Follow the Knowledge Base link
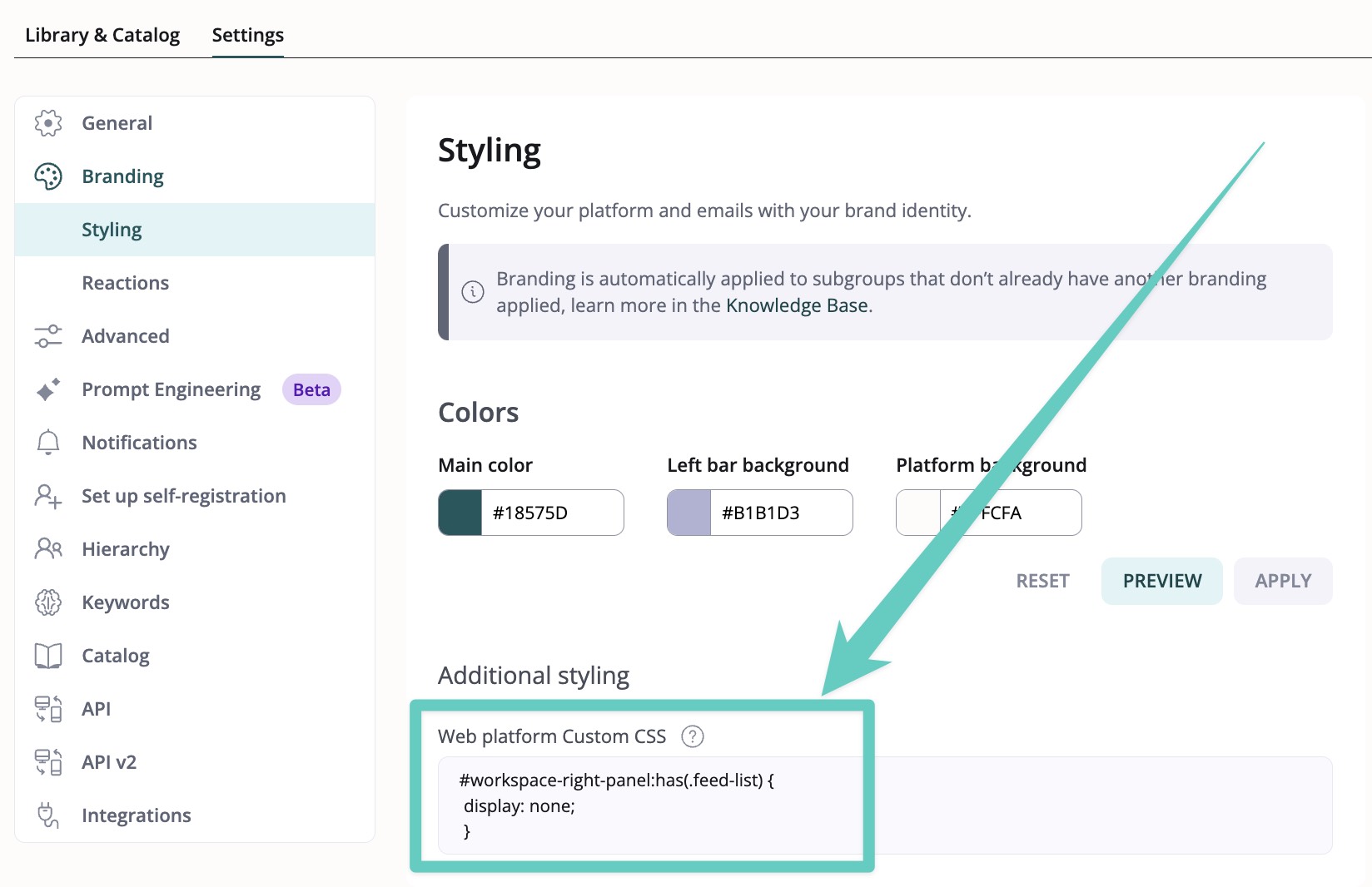 coord(796,305)
